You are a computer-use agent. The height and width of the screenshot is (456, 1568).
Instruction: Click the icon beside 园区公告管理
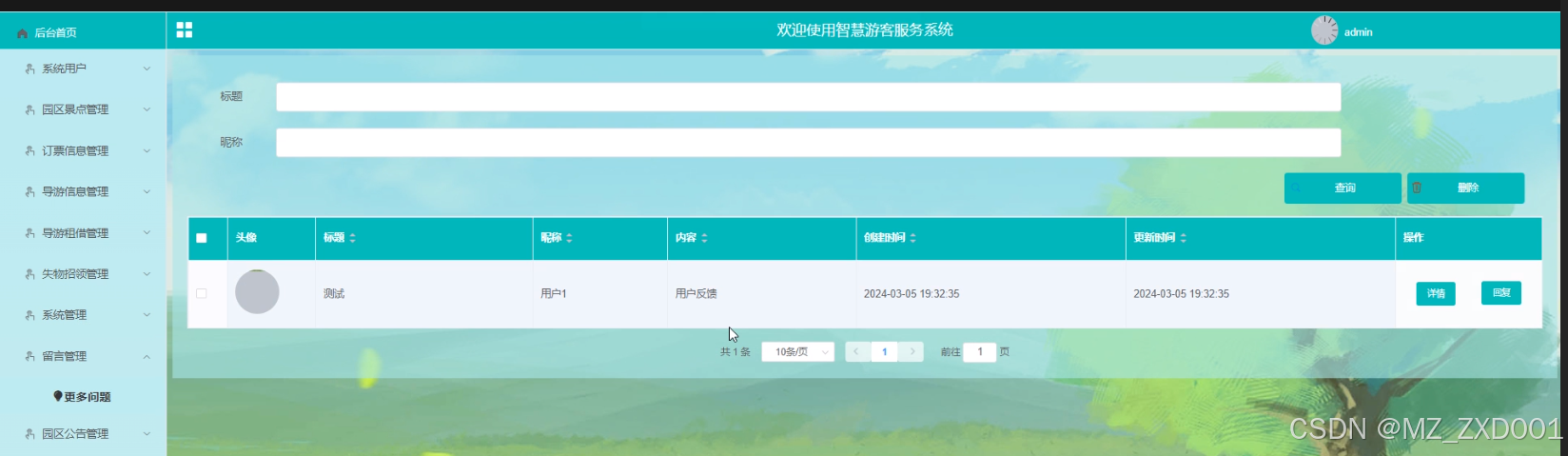click(29, 433)
